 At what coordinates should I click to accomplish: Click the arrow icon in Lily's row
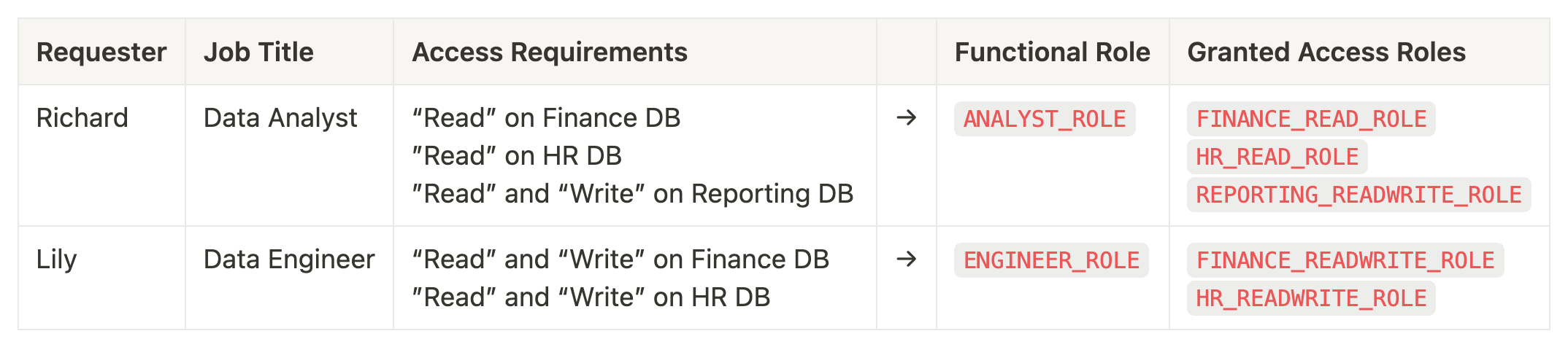(906, 259)
